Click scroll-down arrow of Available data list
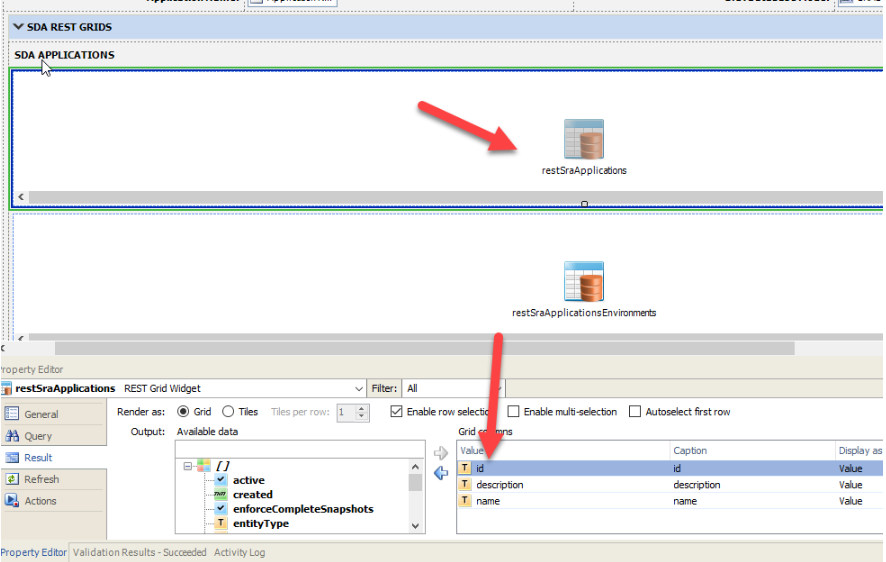This screenshot has height=562, width=886. pyautogui.click(x=415, y=525)
